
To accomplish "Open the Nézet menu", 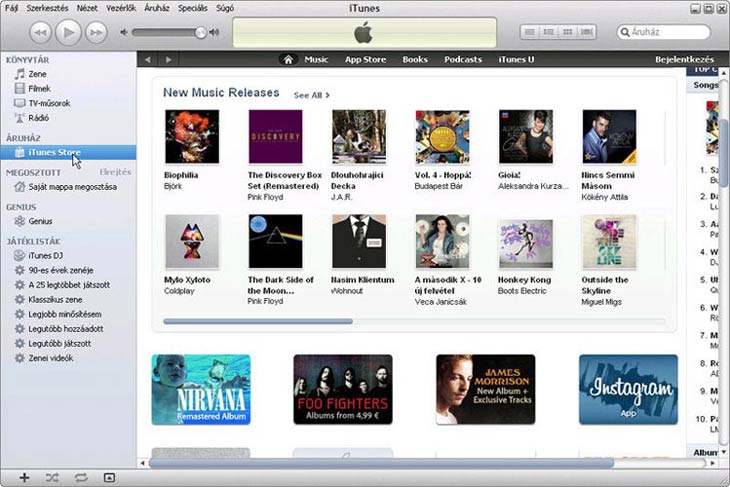I will (87, 8).
